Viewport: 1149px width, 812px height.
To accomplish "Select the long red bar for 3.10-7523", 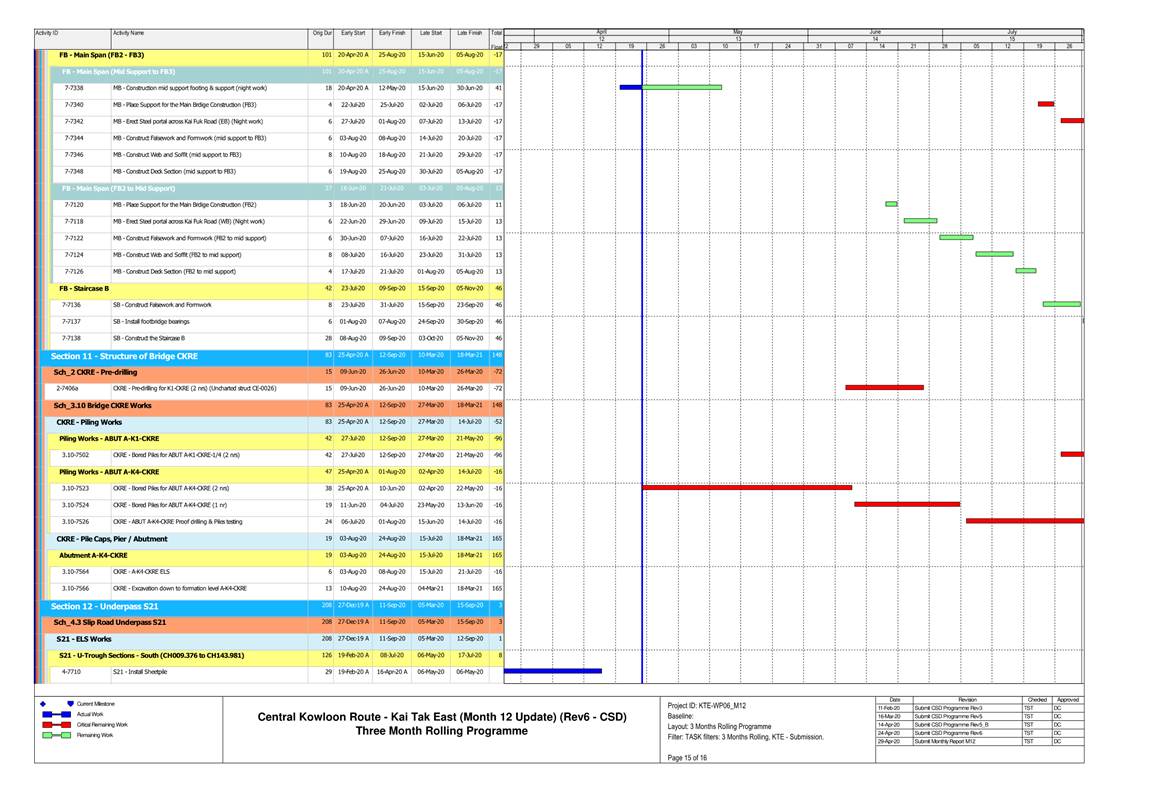I will [746, 487].
